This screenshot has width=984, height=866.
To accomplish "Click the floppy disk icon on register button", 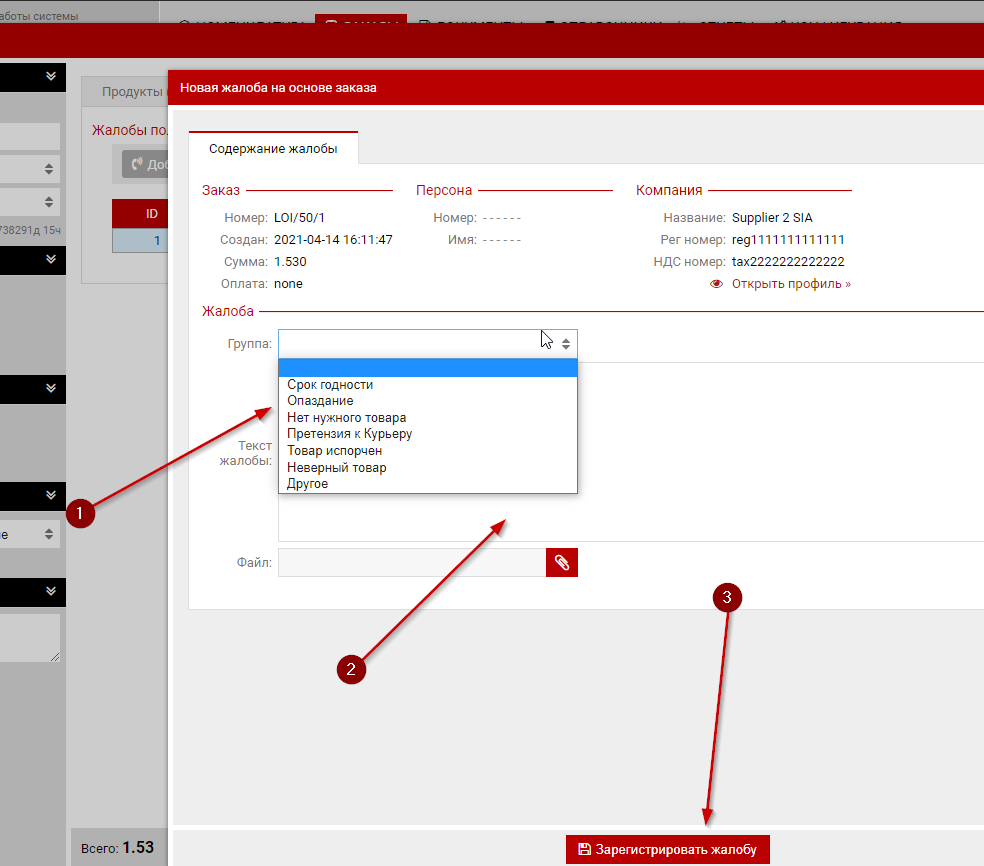I will coord(584,850).
